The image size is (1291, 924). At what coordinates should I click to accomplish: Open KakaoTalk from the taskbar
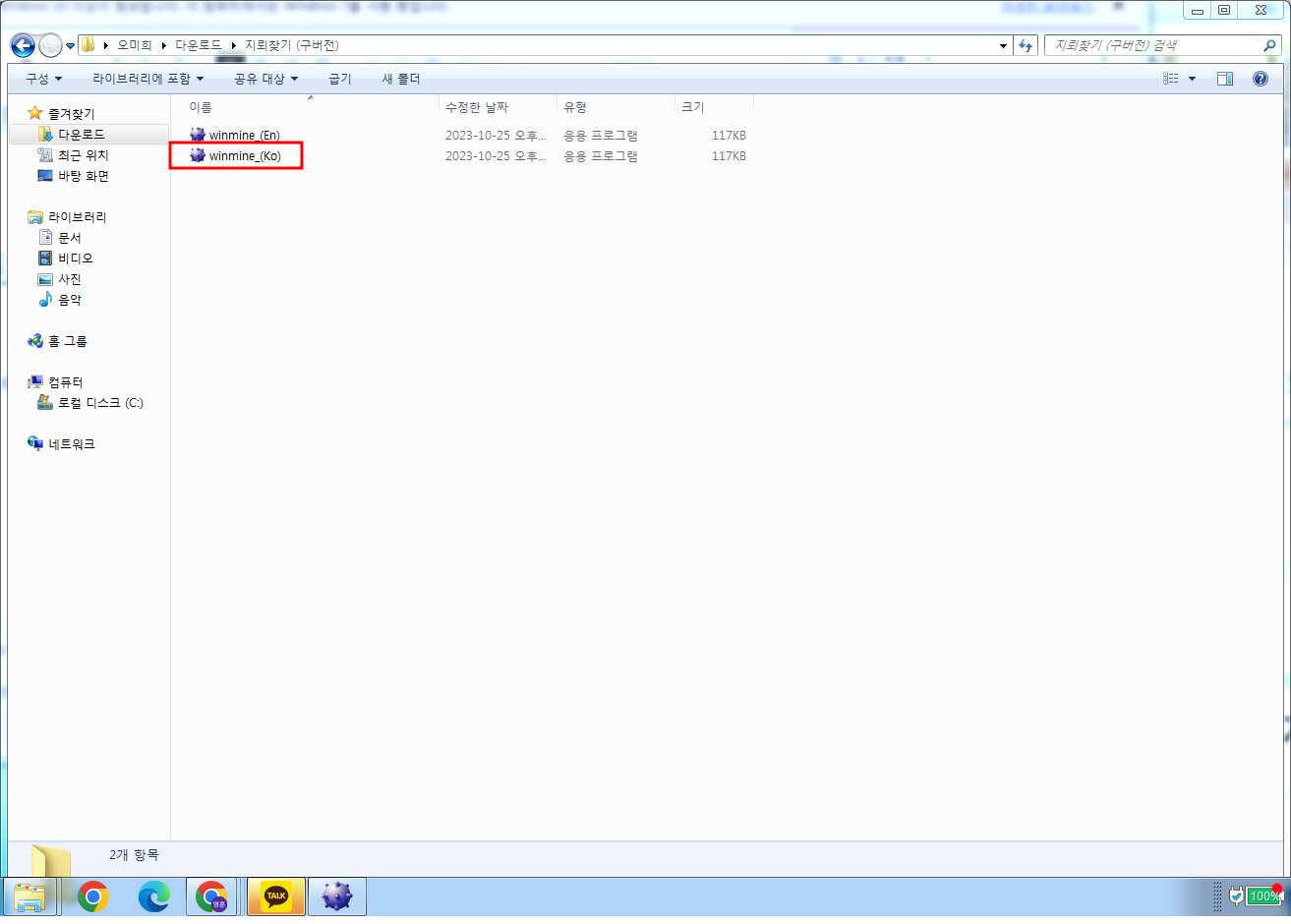276,896
